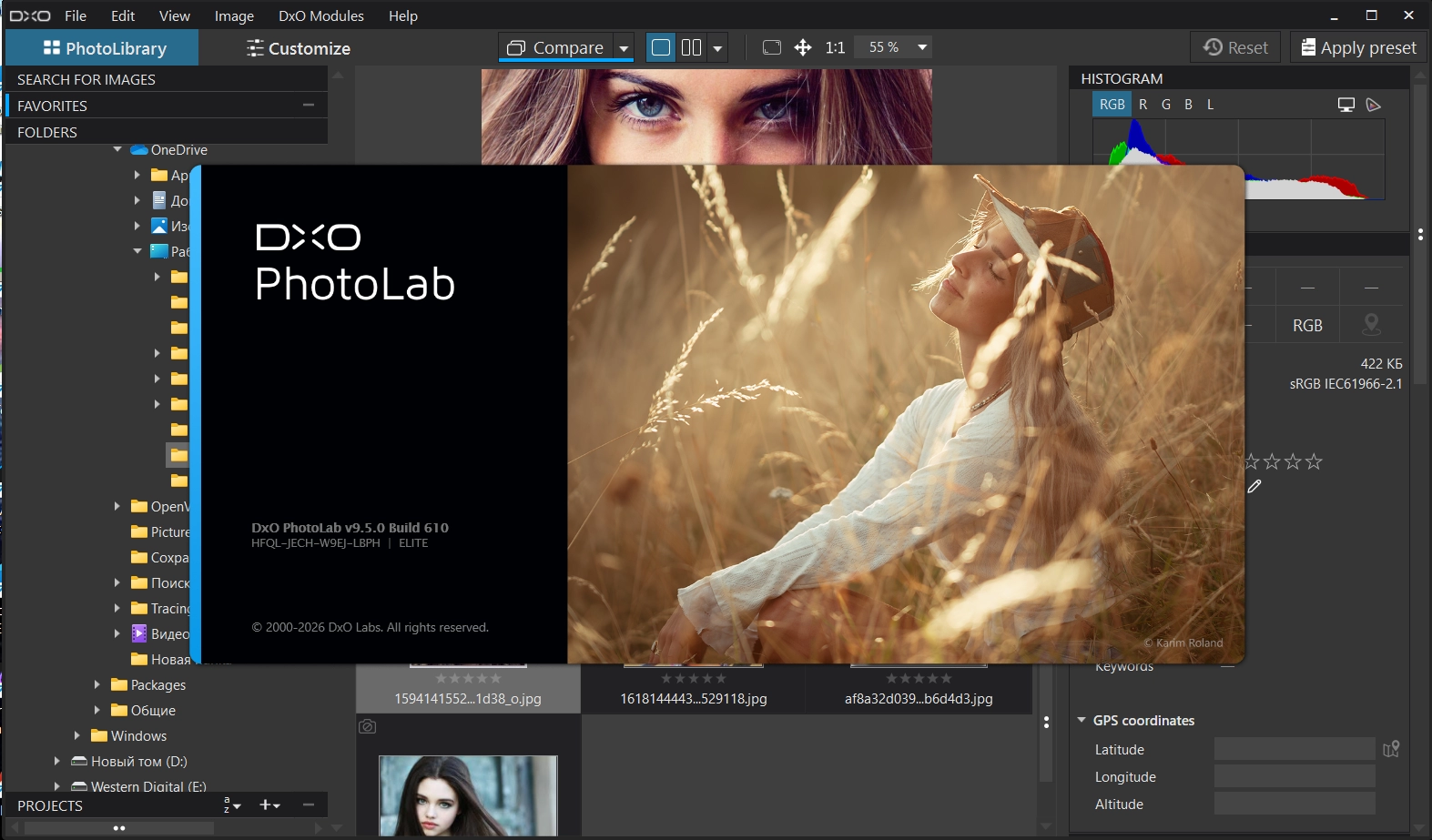
Task: Click the Видео folder icon
Action: coord(139,633)
